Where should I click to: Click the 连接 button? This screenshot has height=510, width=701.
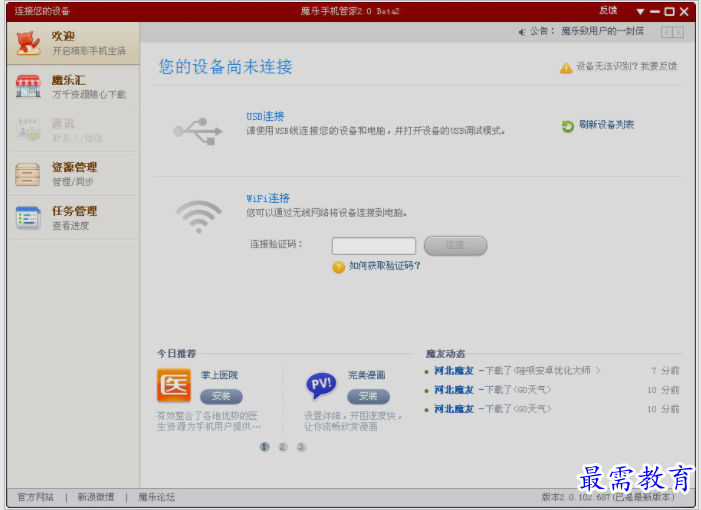pyautogui.click(x=455, y=245)
